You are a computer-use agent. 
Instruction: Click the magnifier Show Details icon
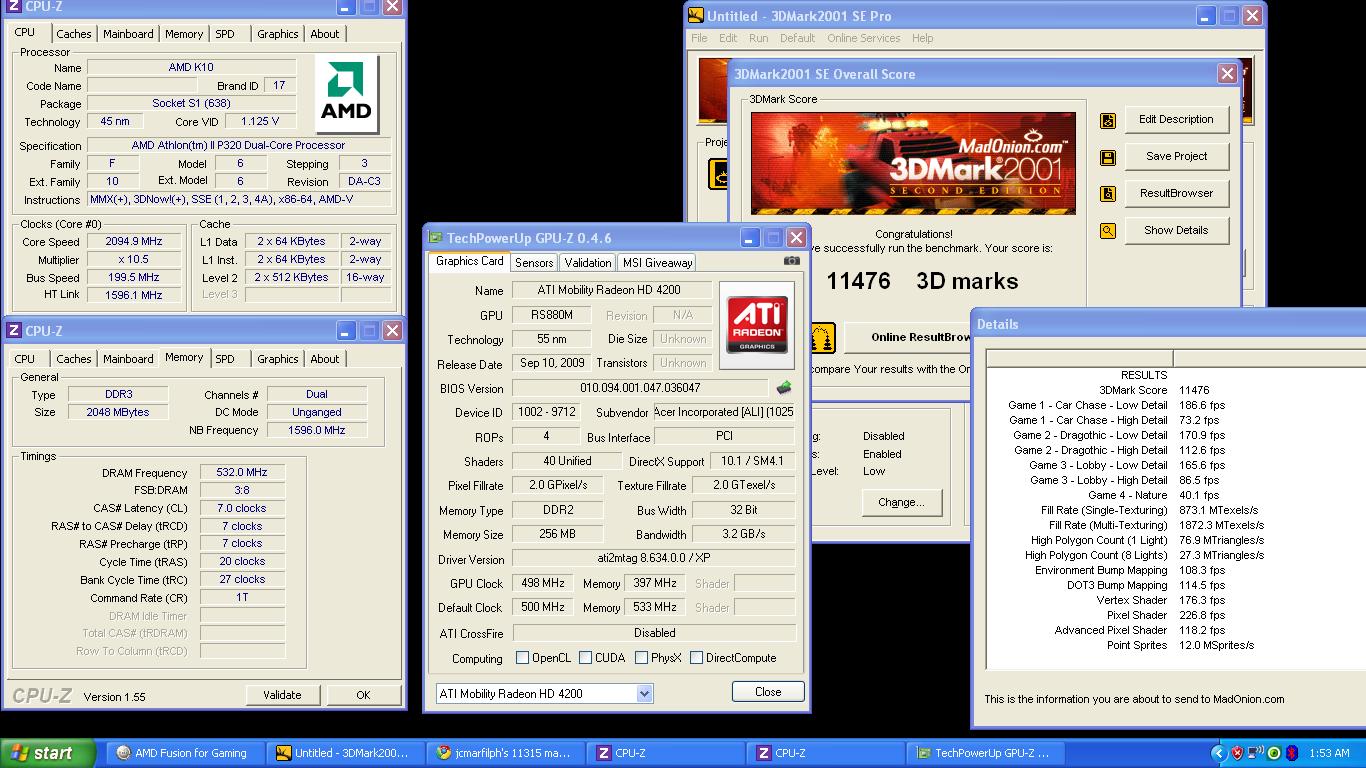coord(1108,231)
